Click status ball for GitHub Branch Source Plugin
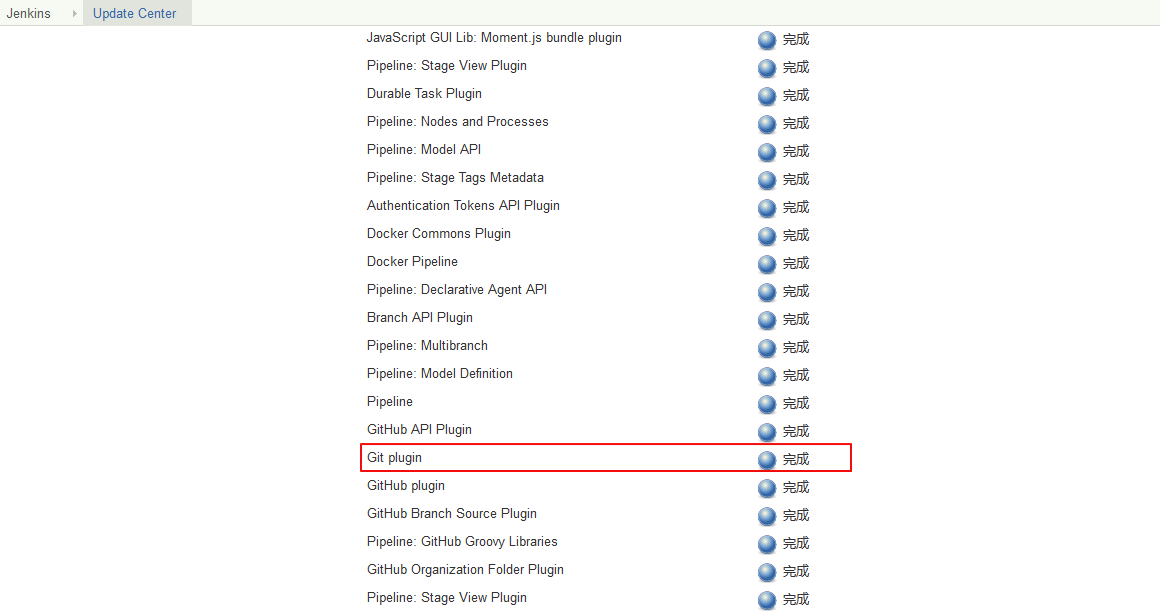The width and height of the screenshot is (1160, 613). pyautogui.click(x=767, y=516)
